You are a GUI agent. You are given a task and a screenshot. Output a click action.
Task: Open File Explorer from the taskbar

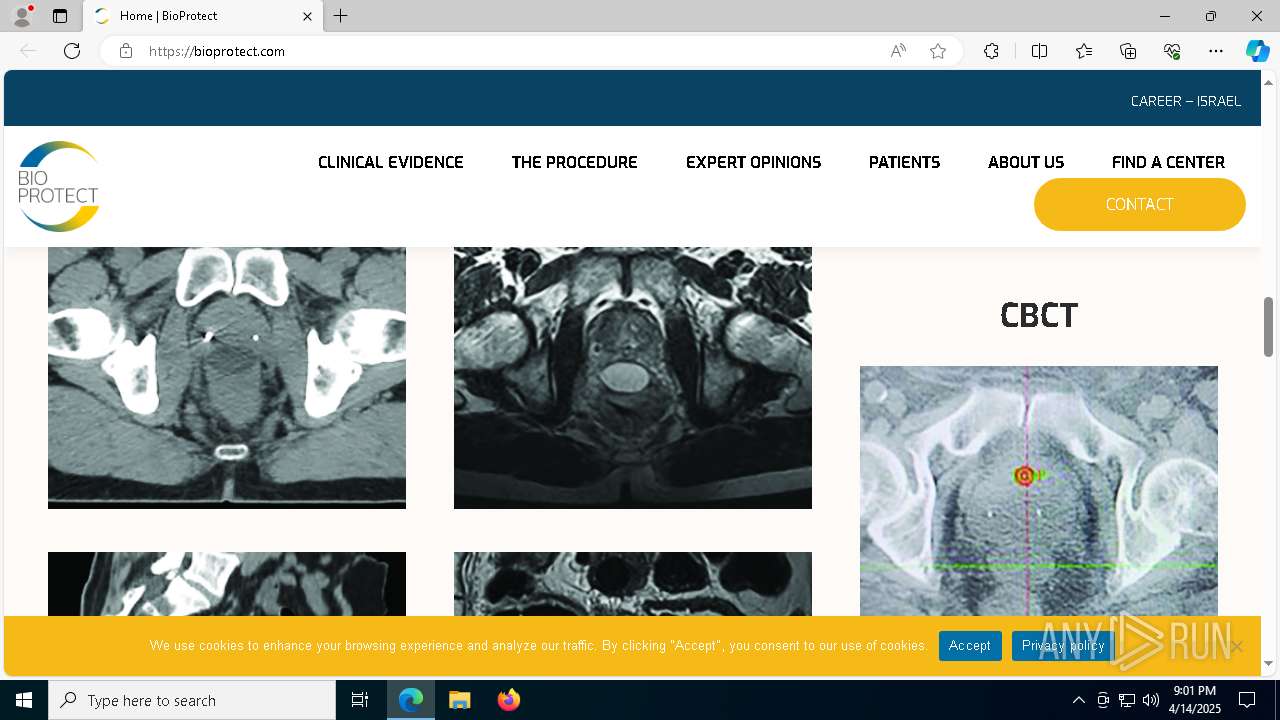(459, 700)
